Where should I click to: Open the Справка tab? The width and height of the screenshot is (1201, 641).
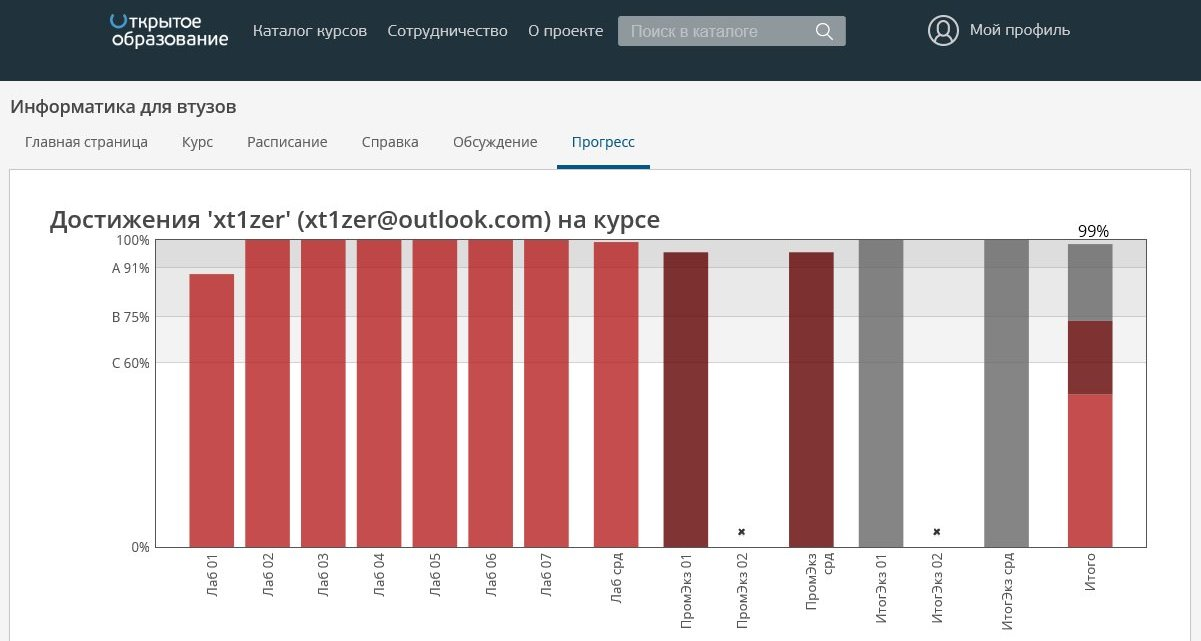tap(390, 142)
